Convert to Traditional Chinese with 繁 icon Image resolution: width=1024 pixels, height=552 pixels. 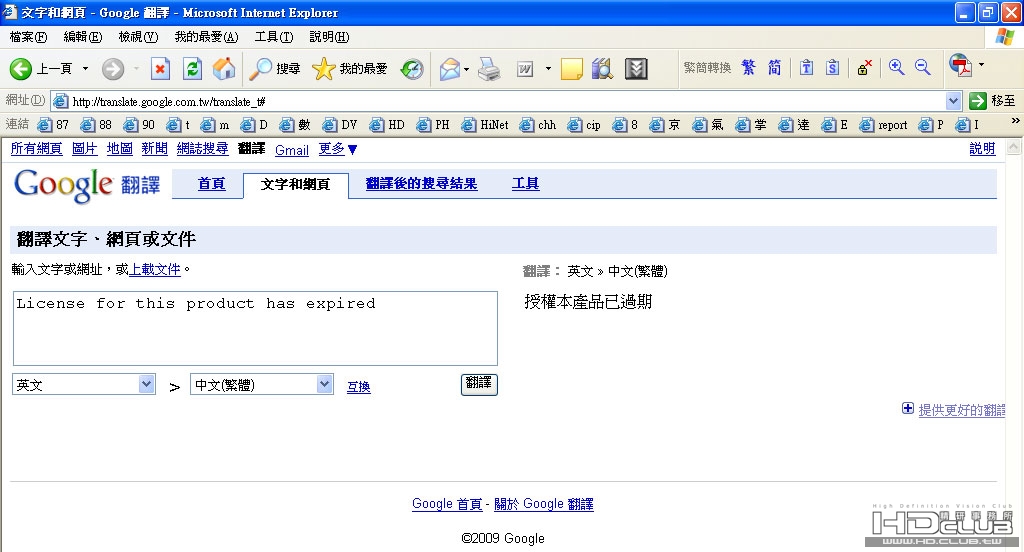coord(748,67)
